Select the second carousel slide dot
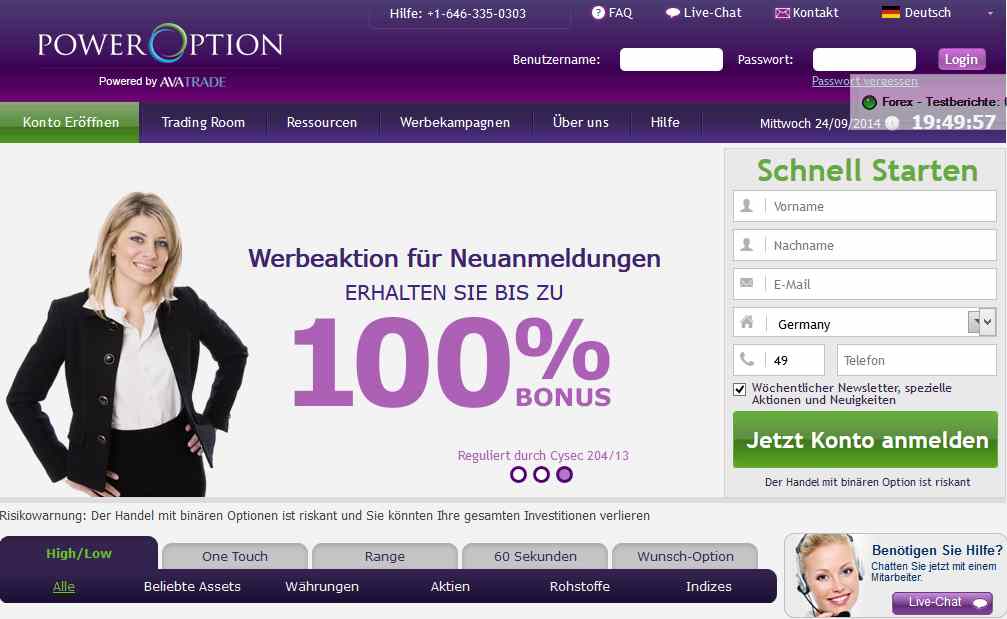 click(x=541, y=475)
